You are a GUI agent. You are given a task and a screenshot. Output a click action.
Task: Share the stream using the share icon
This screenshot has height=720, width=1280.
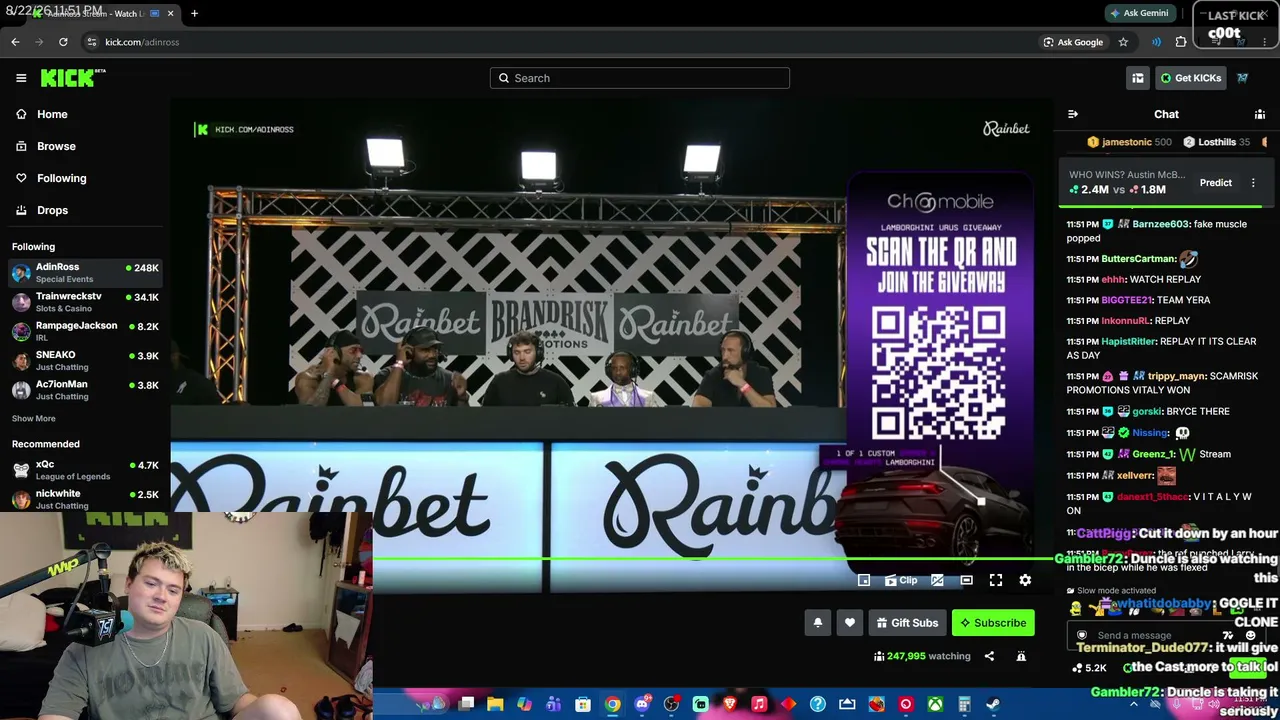coord(989,656)
